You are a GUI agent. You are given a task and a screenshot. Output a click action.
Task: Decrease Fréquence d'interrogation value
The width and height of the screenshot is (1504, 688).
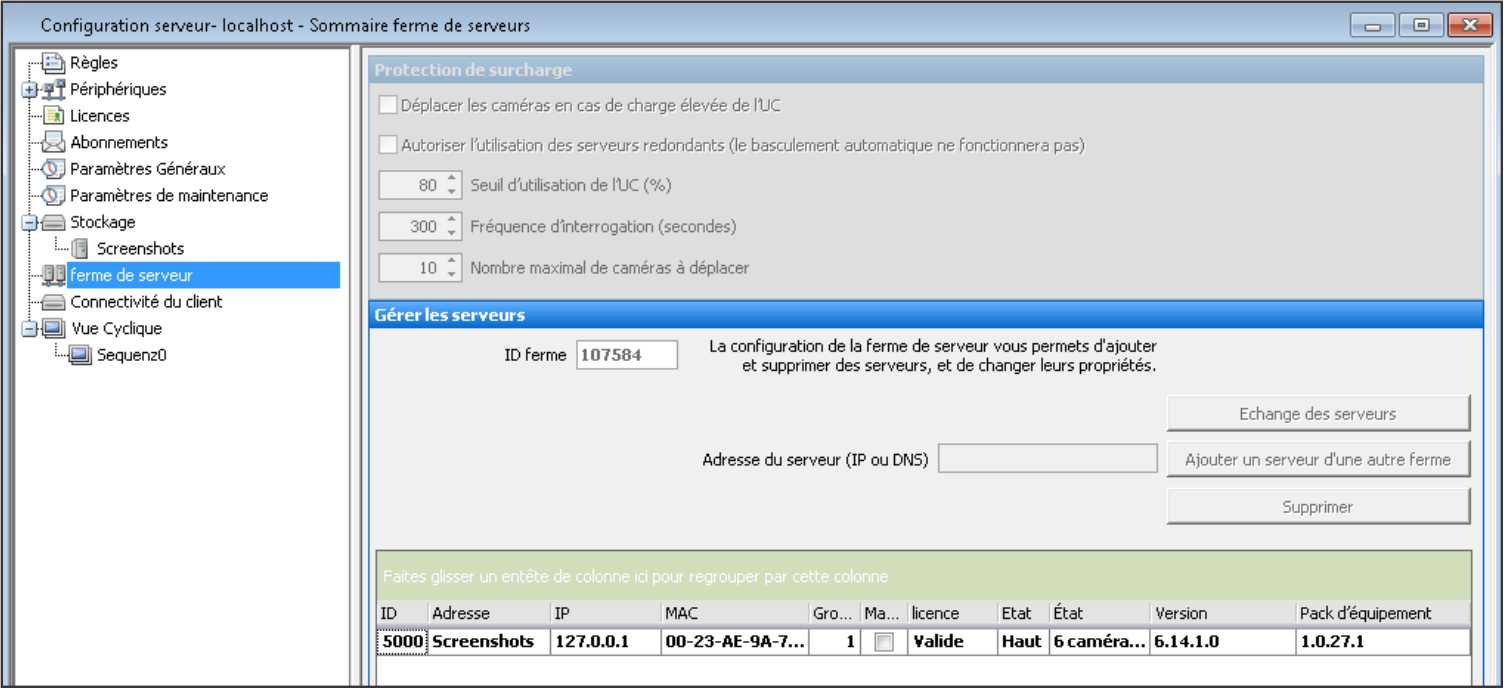coord(451,233)
